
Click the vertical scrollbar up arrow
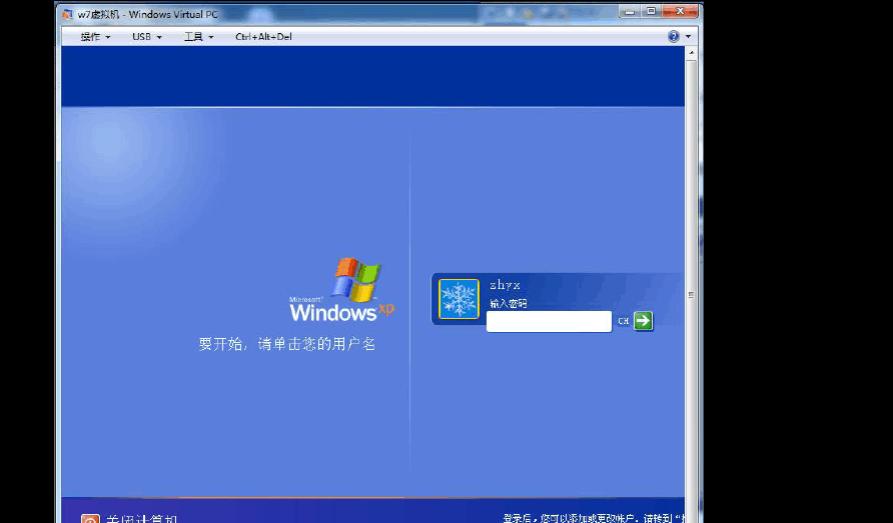(x=691, y=53)
